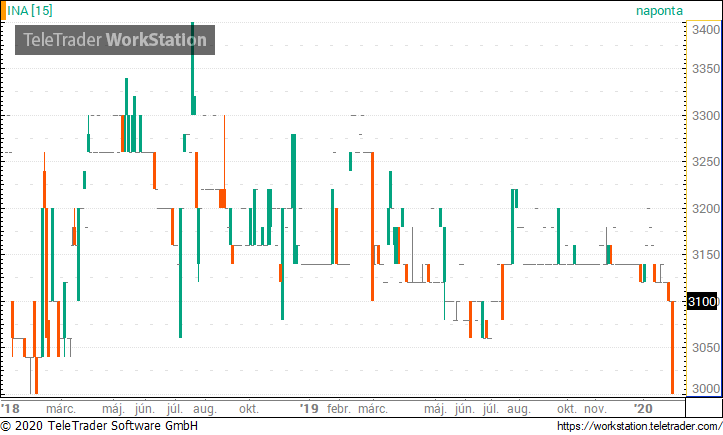
Task: Select the 3150 price axis label
Action: (705, 255)
